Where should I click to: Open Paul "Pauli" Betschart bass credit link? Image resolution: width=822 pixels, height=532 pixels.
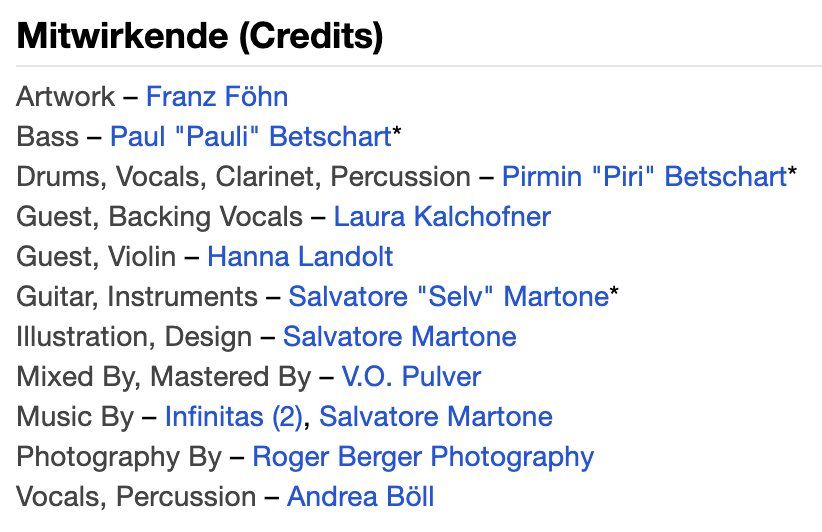coord(251,136)
